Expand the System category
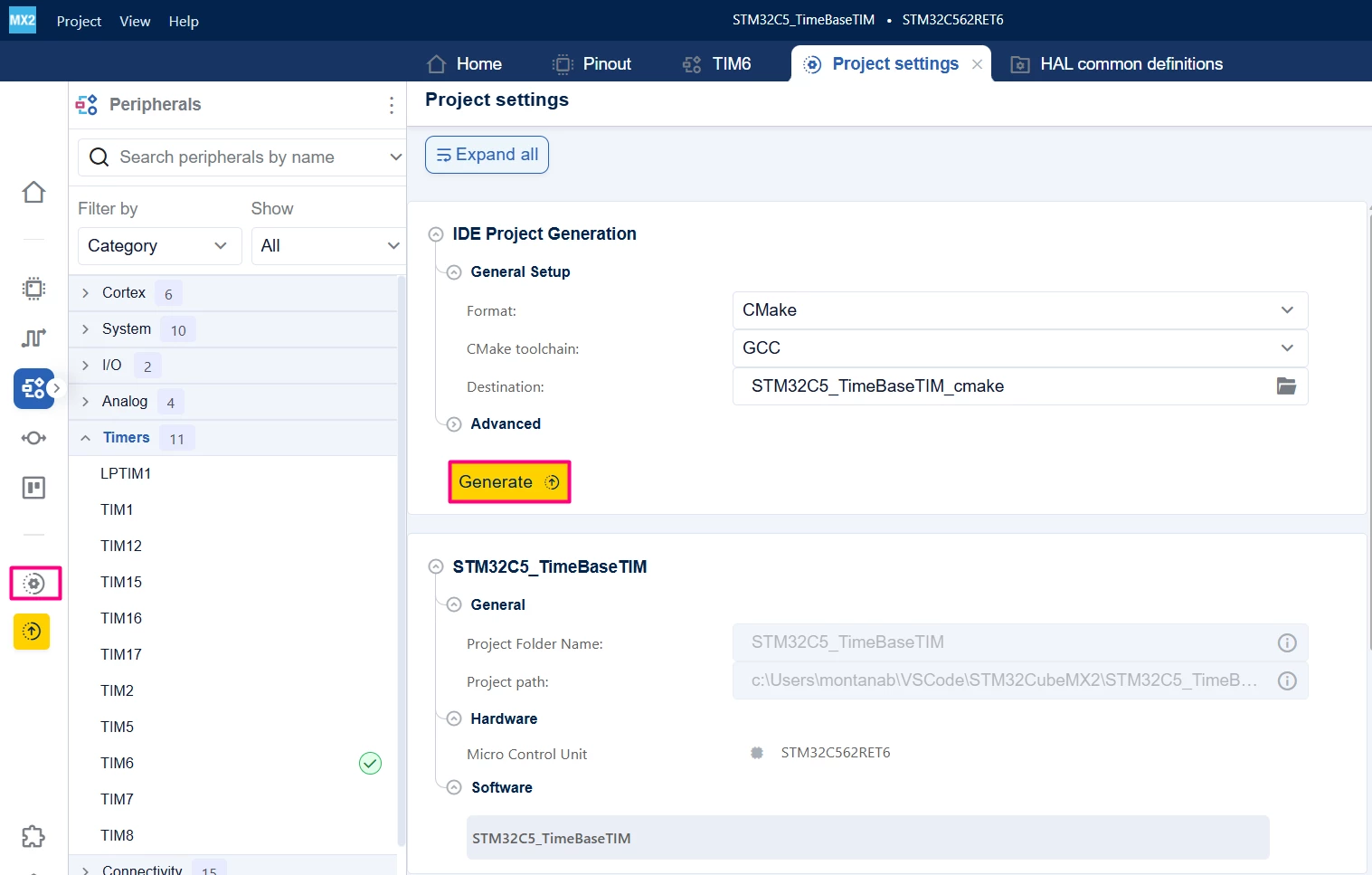 pos(86,329)
